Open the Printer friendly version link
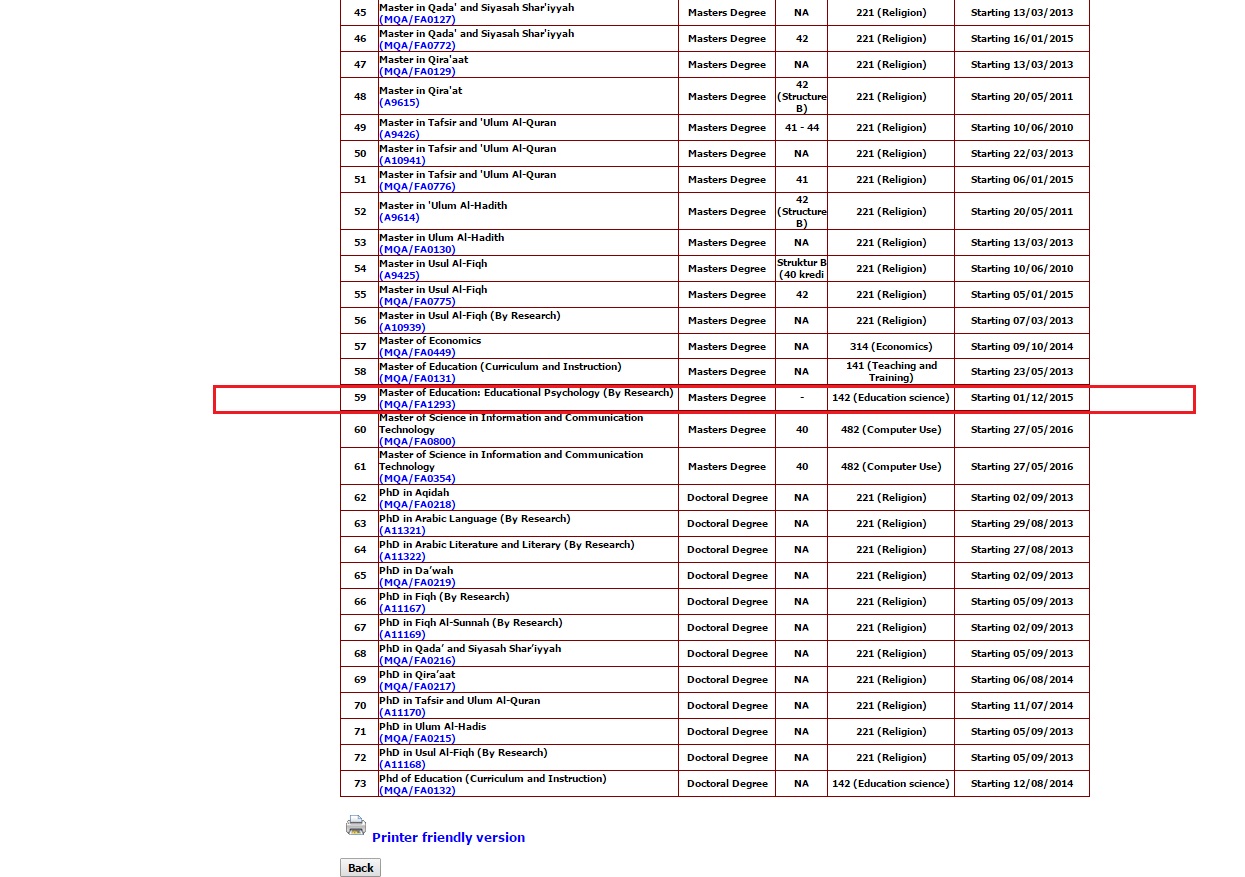Screen dimensions: 1245x877 pyautogui.click(x=448, y=838)
